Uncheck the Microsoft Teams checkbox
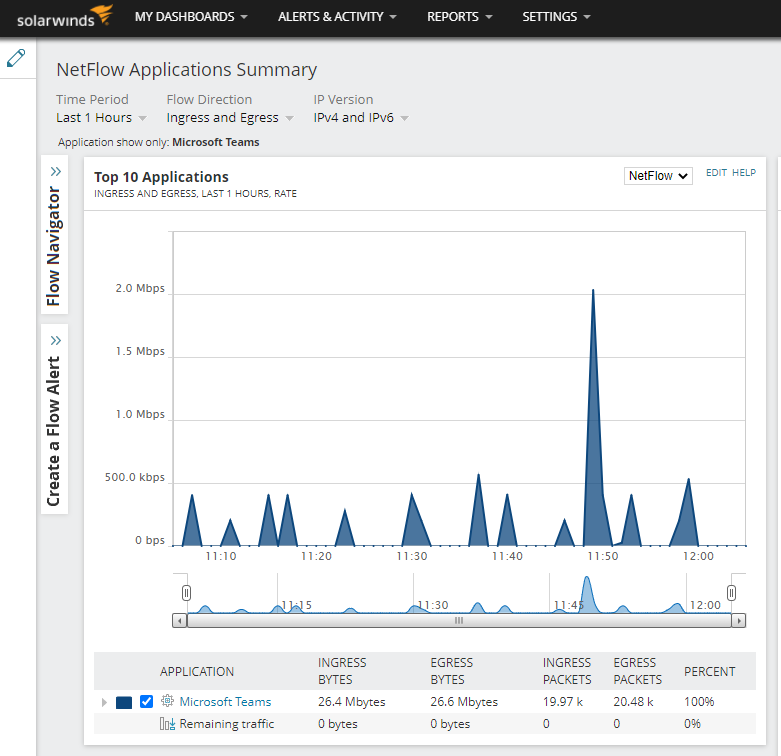 tap(146, 702)
